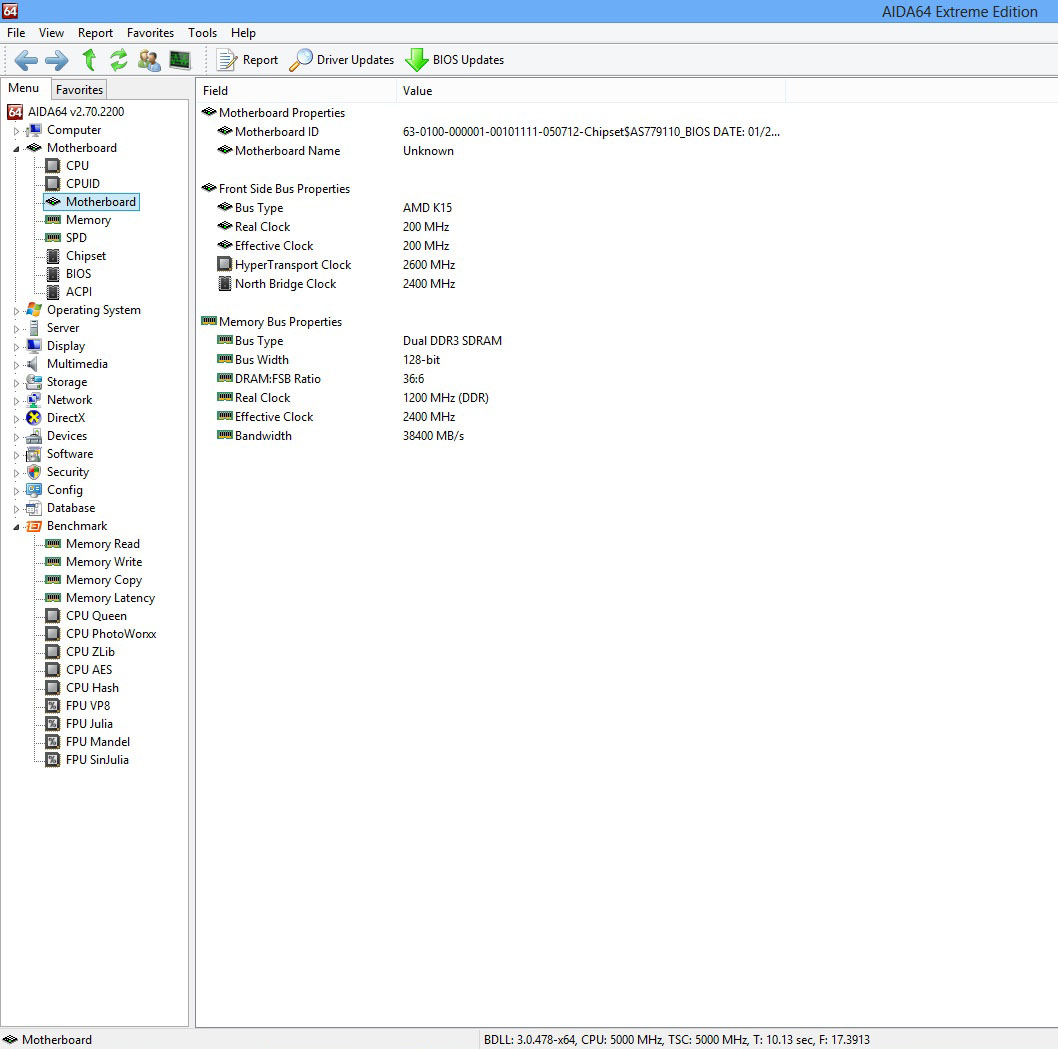The height and width of the screenshot is (1049, 1058).
Task: Open the Favorites menu
Action: click(x=150, y=33)
